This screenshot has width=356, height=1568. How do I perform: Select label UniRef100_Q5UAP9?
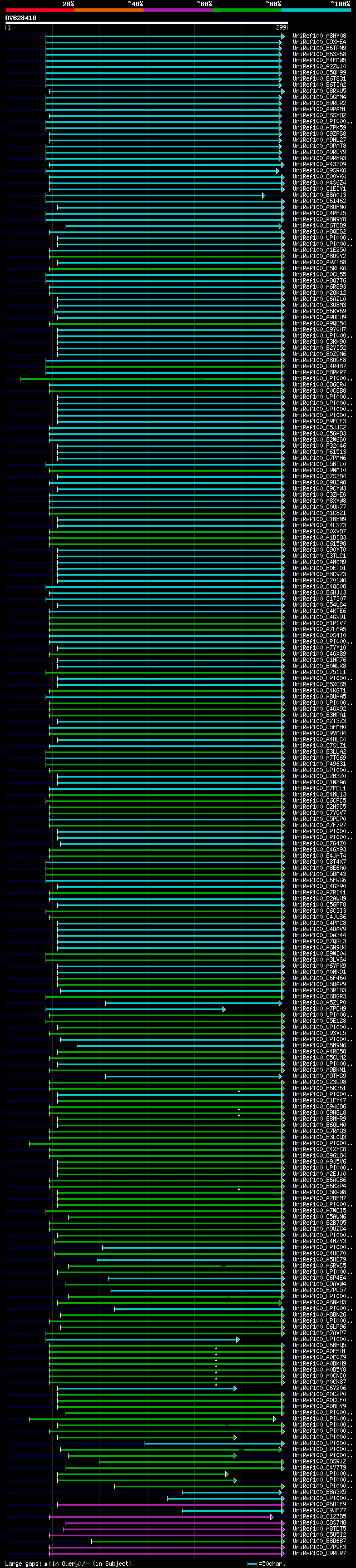click(319, 985)
